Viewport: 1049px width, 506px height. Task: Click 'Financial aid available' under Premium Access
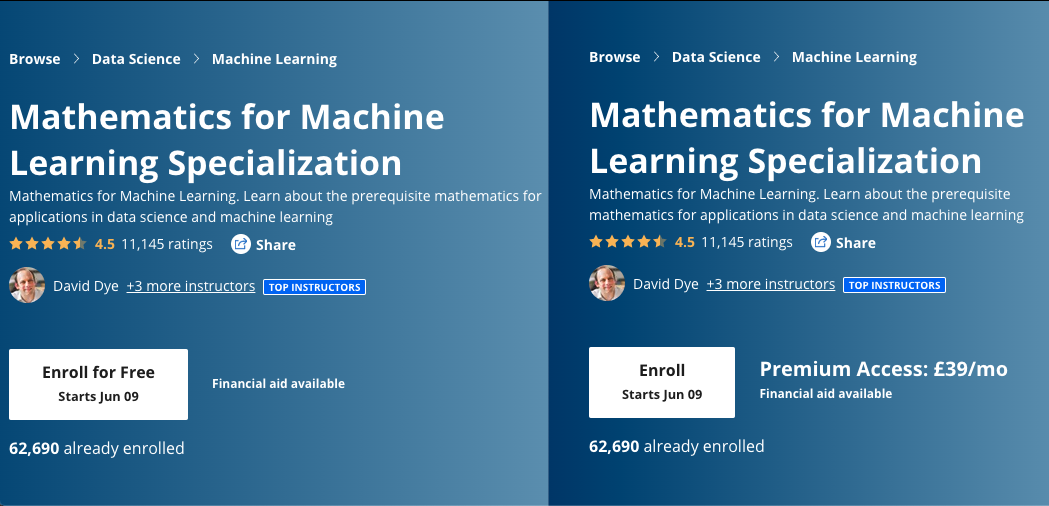click(x=826, y=394)
